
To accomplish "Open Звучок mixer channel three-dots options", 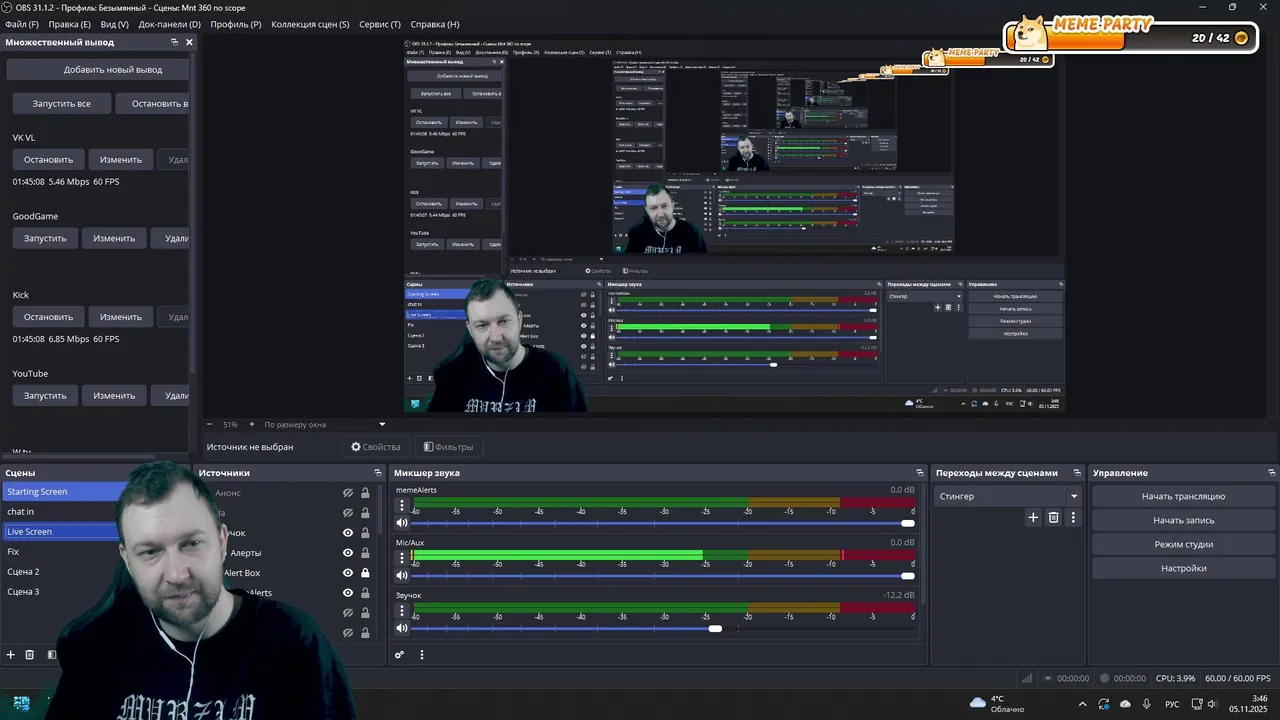I will pyautogui.click(x=402, y=611).
